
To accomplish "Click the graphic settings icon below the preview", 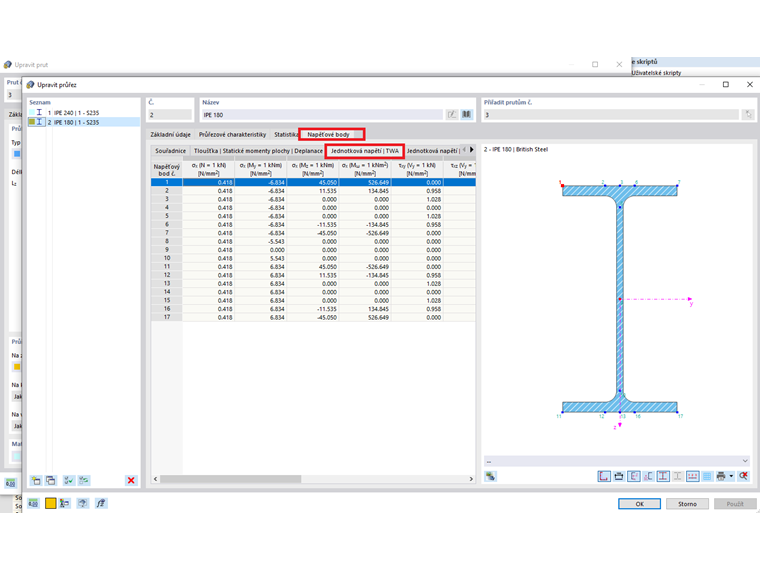I will point(491,476).
